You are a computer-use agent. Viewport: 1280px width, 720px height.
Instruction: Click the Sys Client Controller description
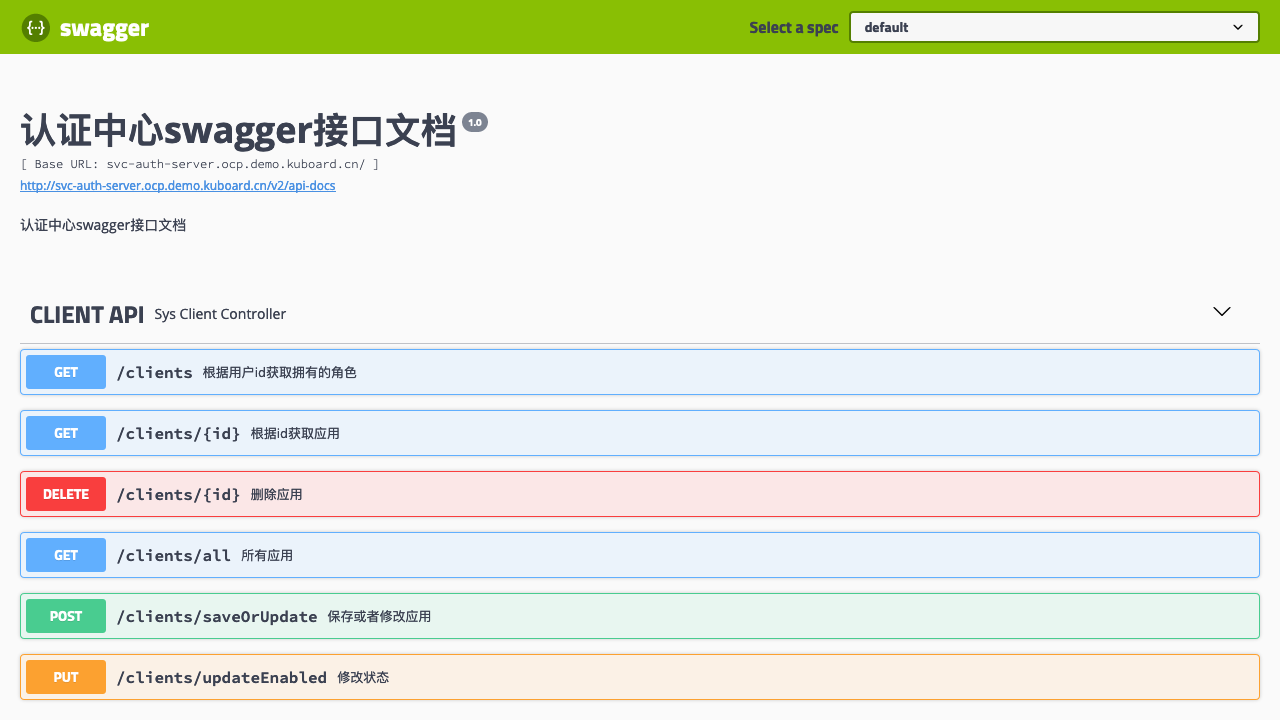tap(220, 314)
